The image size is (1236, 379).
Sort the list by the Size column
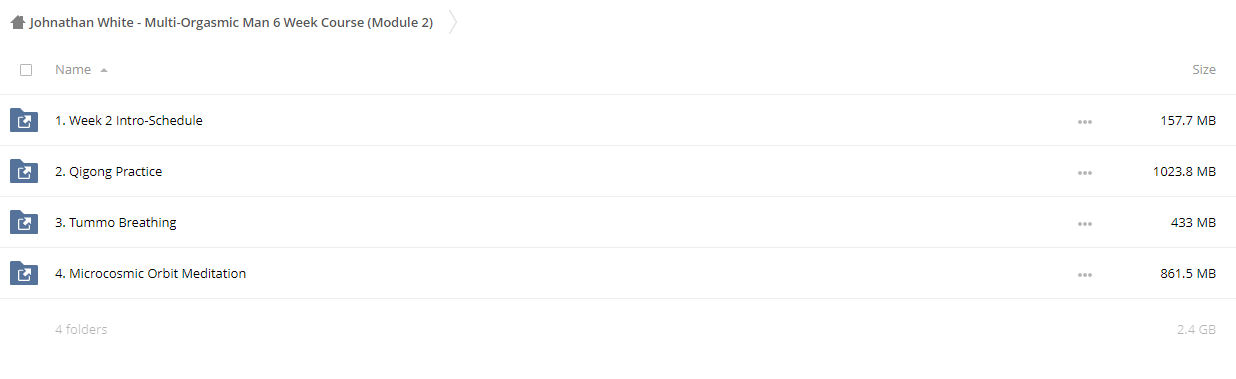(x=1204, y=70)
